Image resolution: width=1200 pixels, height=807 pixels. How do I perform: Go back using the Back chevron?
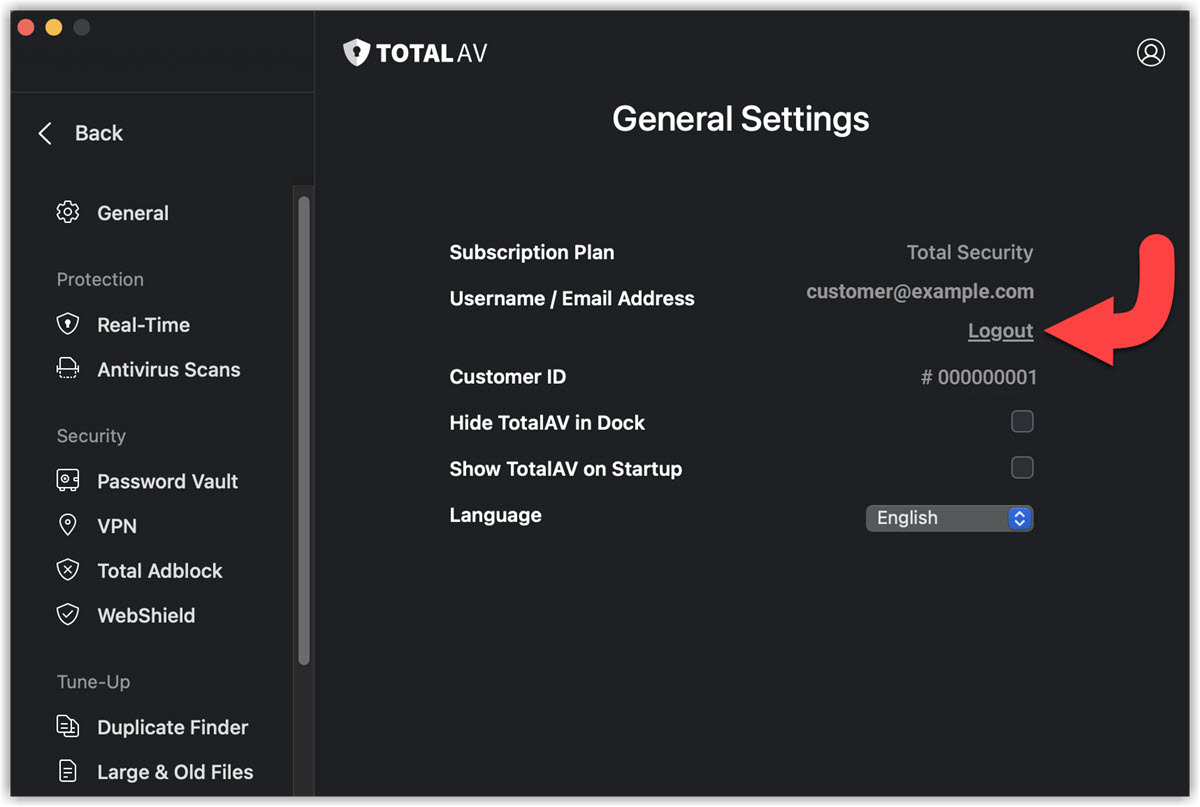[x=45, y=134]
